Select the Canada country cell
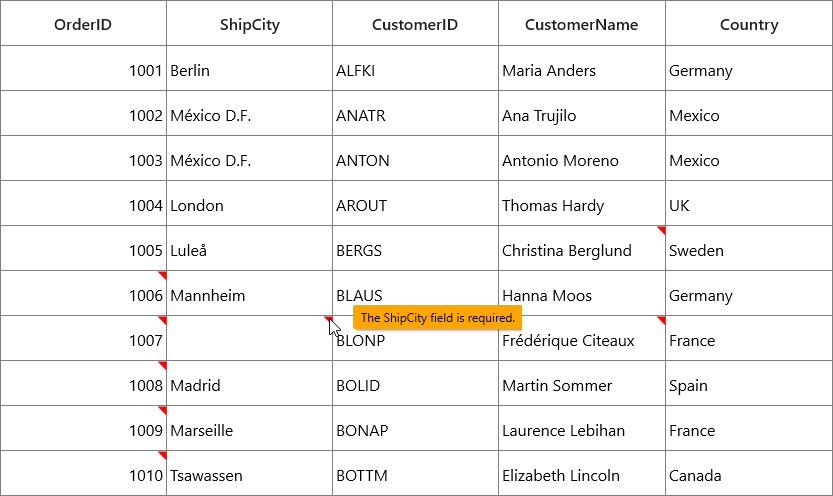 pyautogui.click(x=749, y=474)
